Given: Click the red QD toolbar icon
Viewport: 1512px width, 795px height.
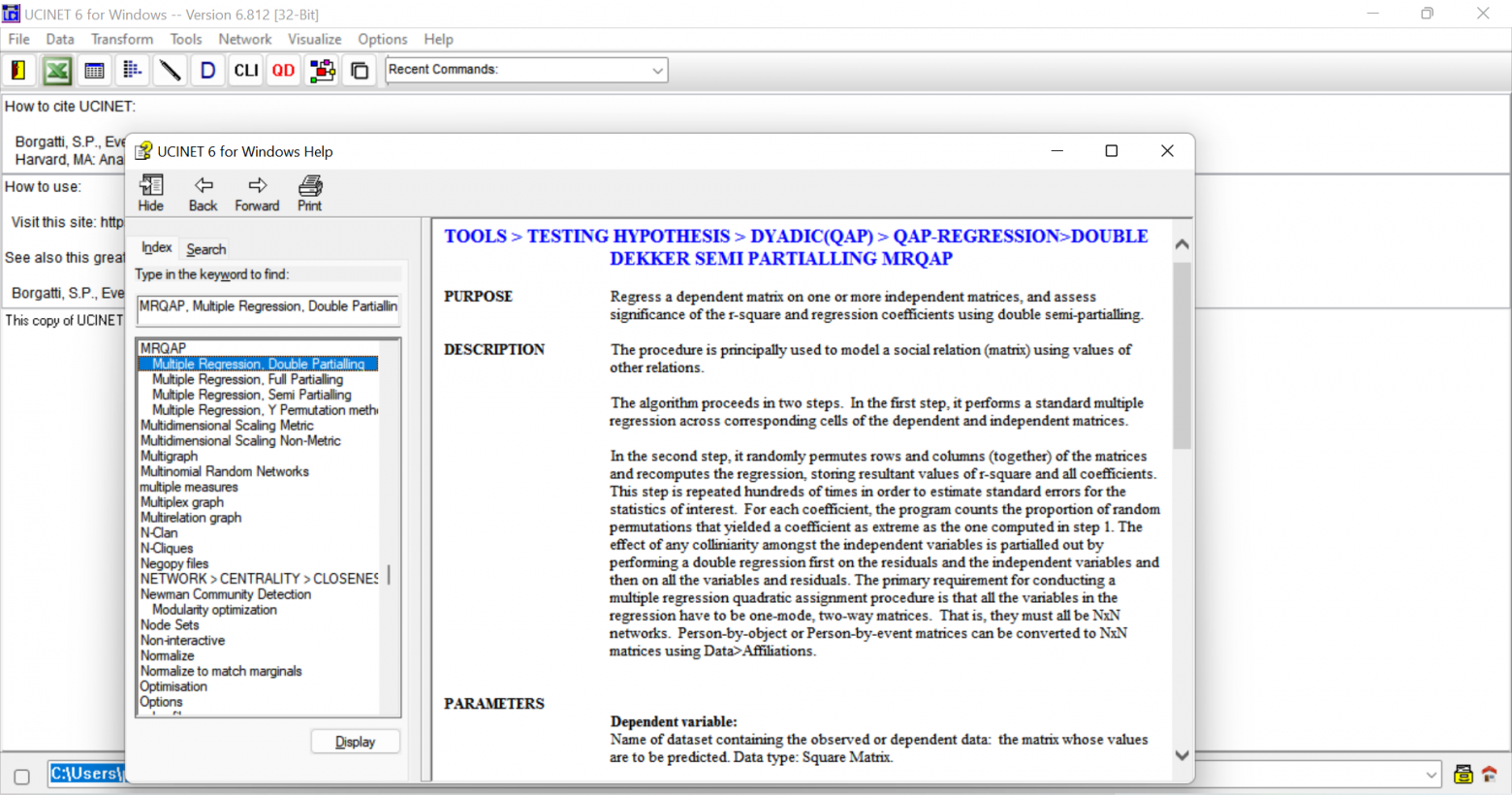Looking at the screenshot, I should click(x=284, y=71).
